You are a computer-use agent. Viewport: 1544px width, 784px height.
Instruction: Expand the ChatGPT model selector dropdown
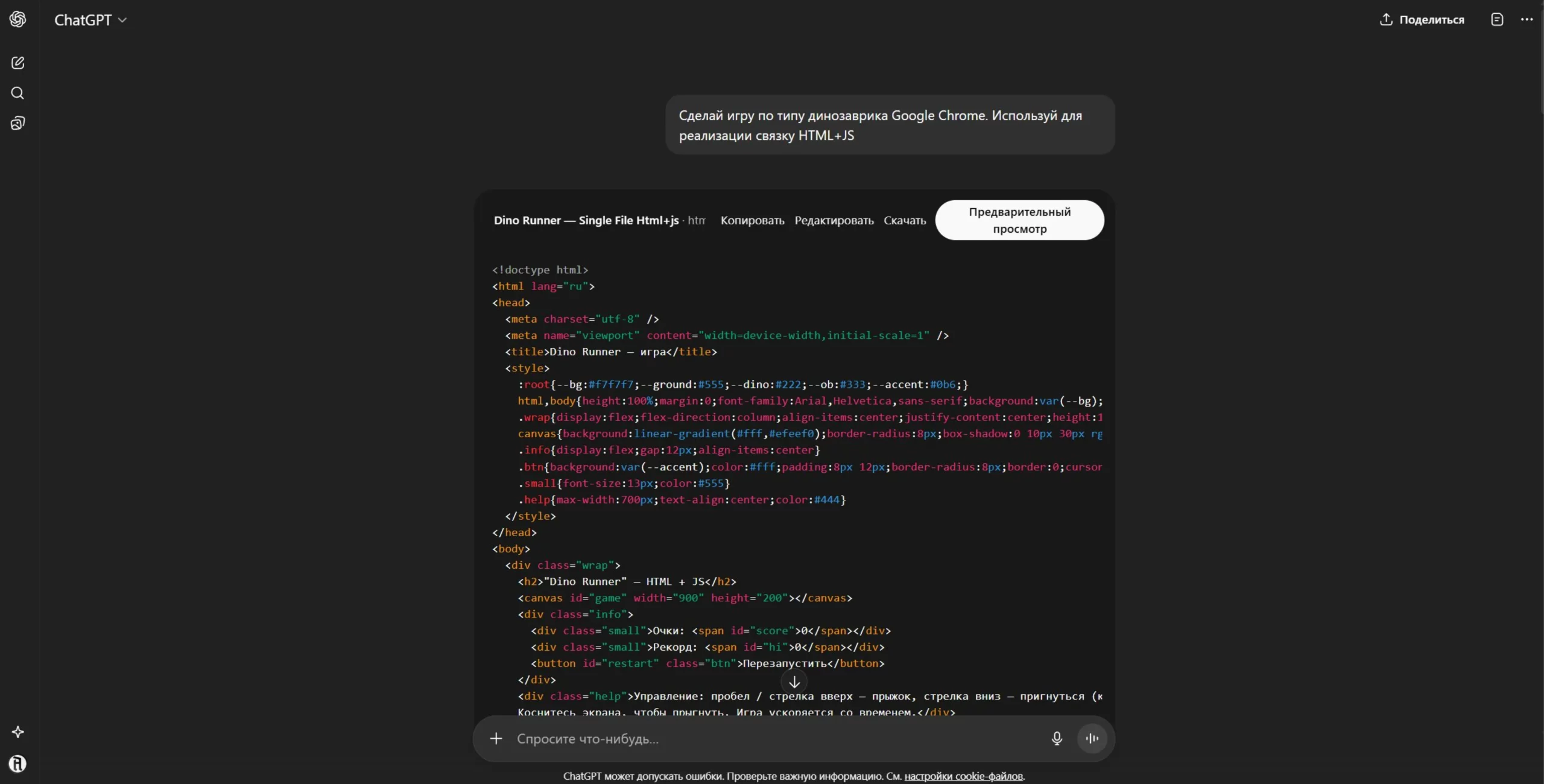click(90, 20)
